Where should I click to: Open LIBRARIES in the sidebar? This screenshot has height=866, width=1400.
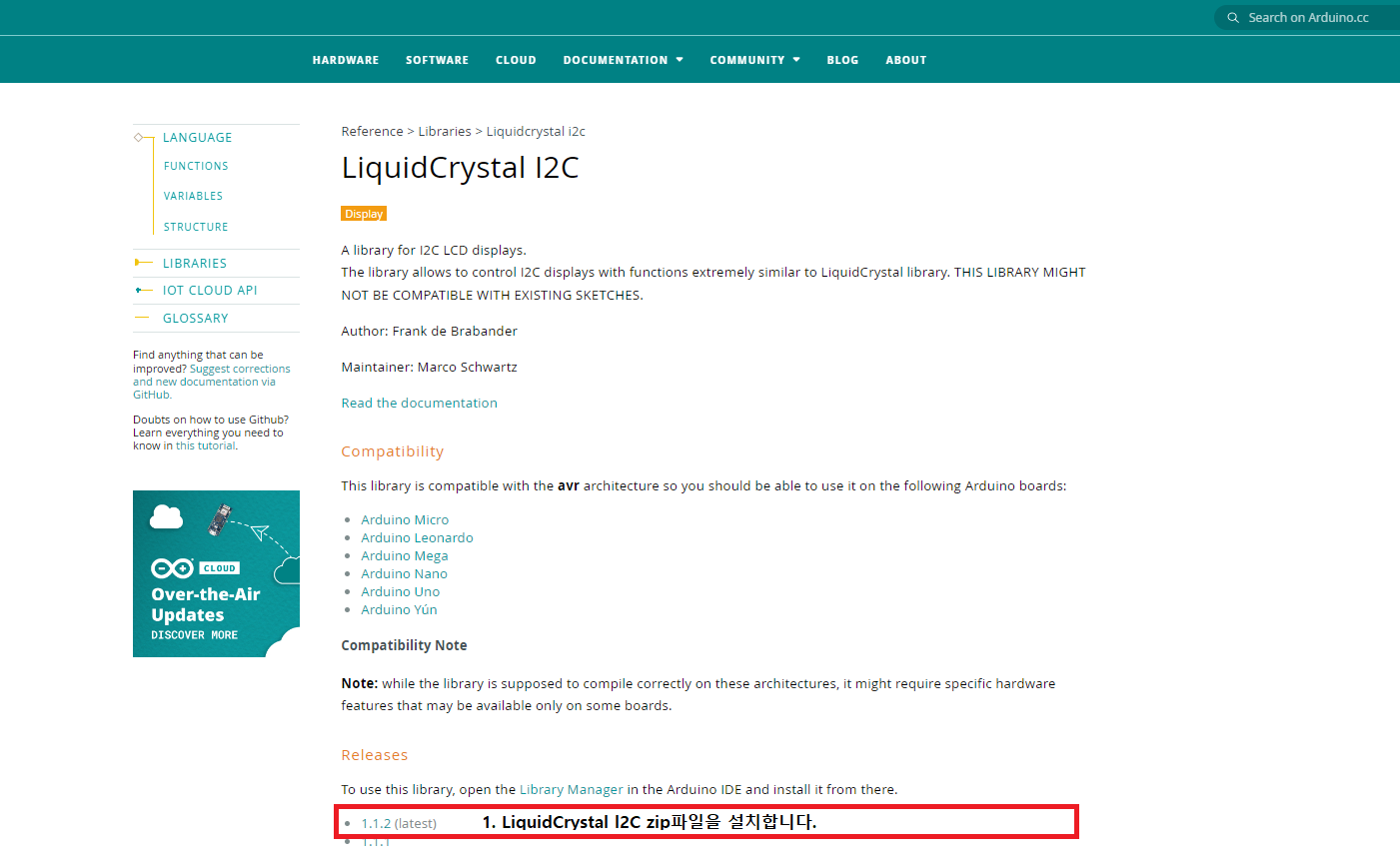pos(195,263)
